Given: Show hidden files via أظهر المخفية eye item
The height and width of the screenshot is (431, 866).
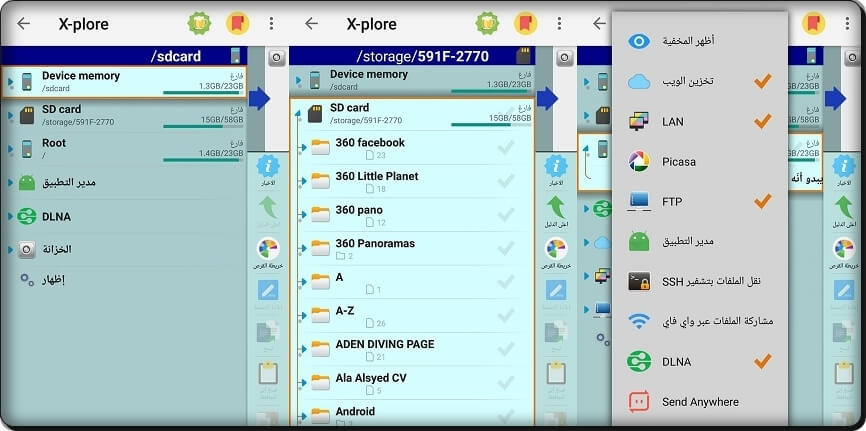Looking at the screenshot, I should tap(700, 41).
